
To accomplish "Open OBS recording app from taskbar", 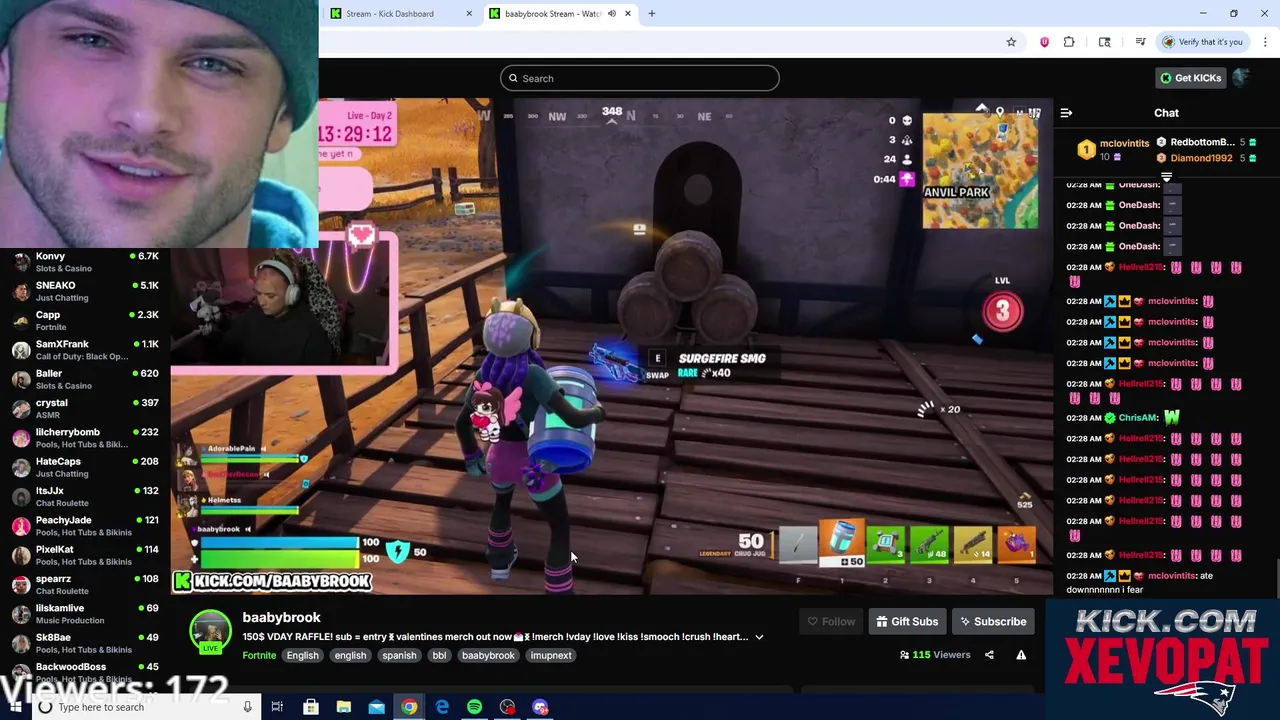I will 507,707.
